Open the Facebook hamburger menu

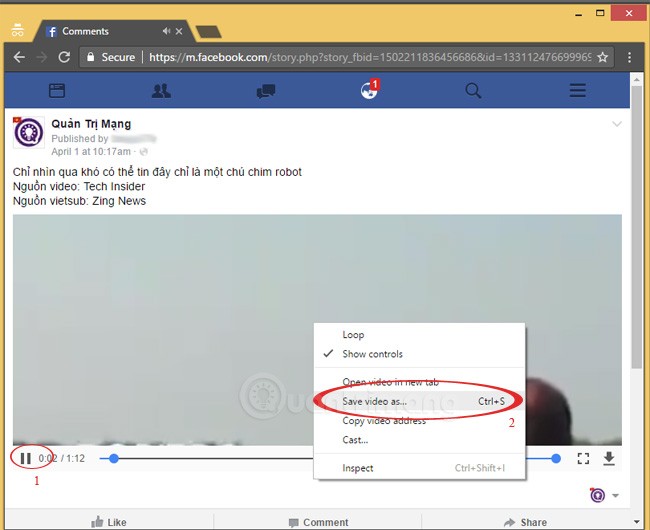pyautogui.click(x=577, y=91)
